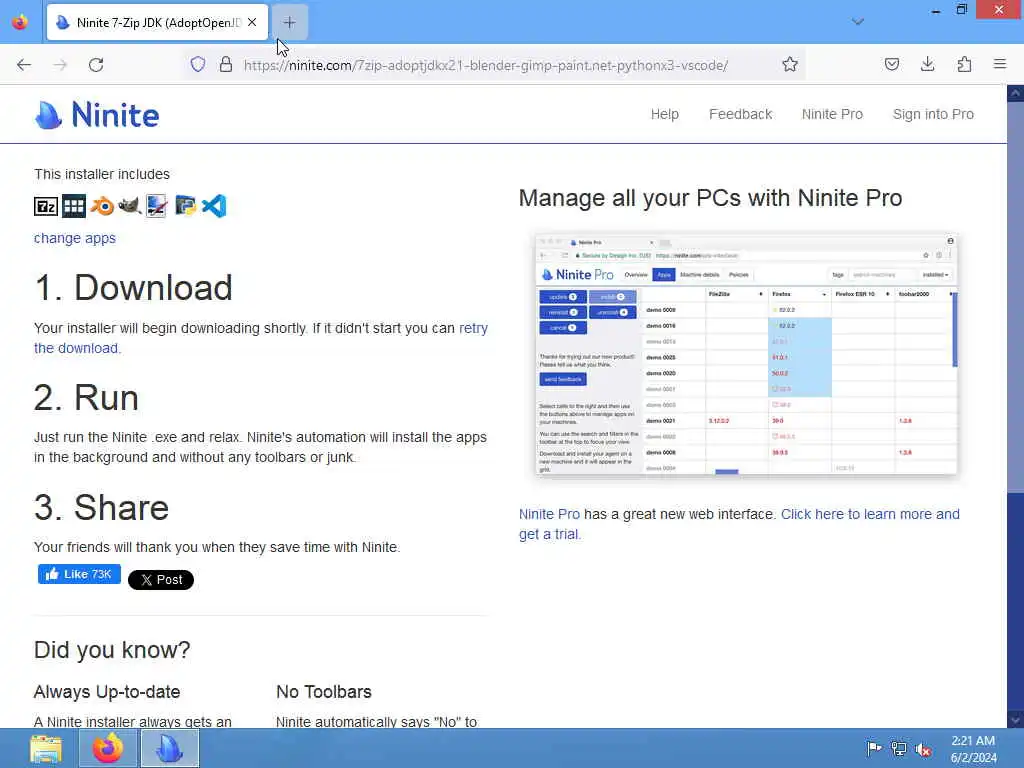This screenshot has height=768, width=1024.
Task: Open Ninite Pro in header
Action: [832, 114]
